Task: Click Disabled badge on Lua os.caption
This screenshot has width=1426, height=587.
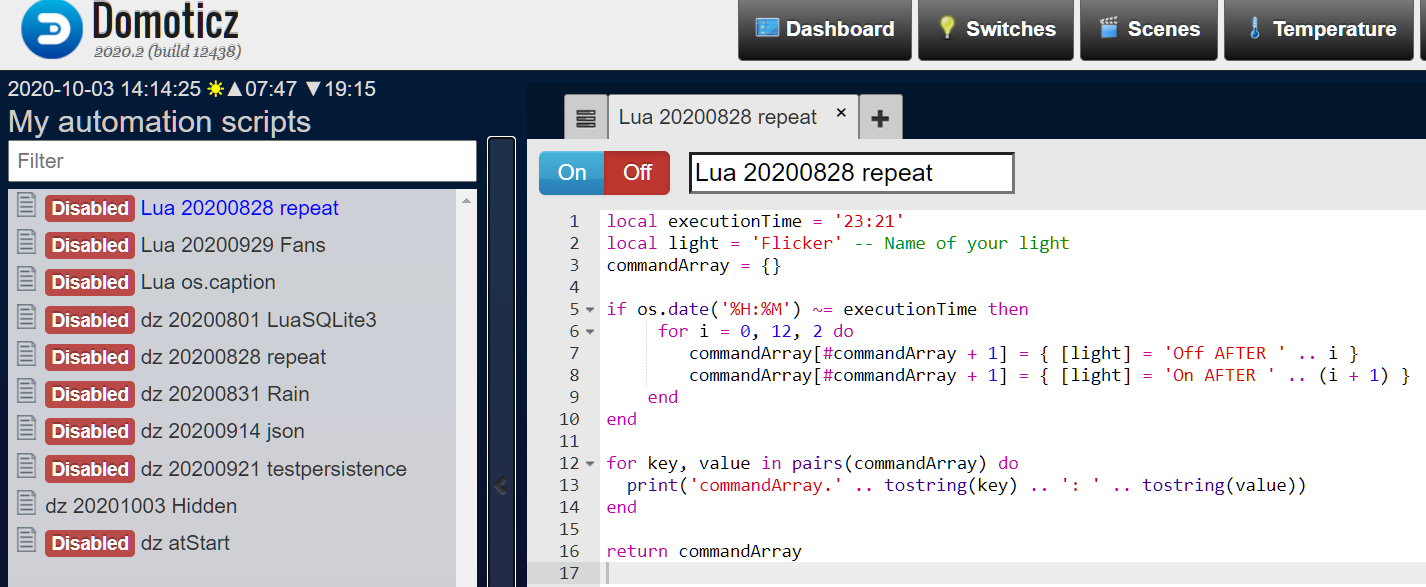Action: pos(90,282)
